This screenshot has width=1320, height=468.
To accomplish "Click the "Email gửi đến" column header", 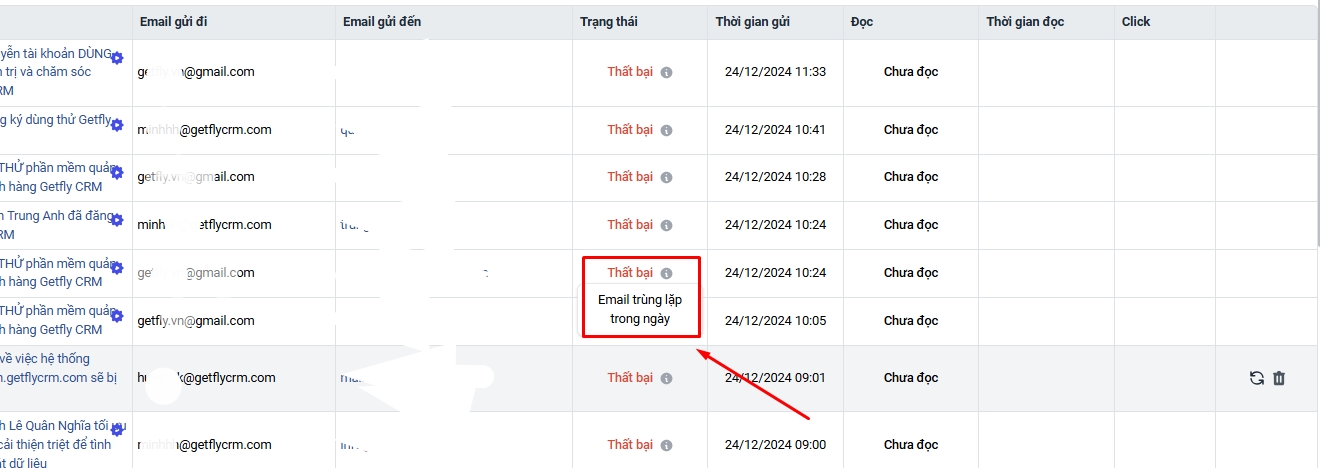I will (x=383, y=22).
